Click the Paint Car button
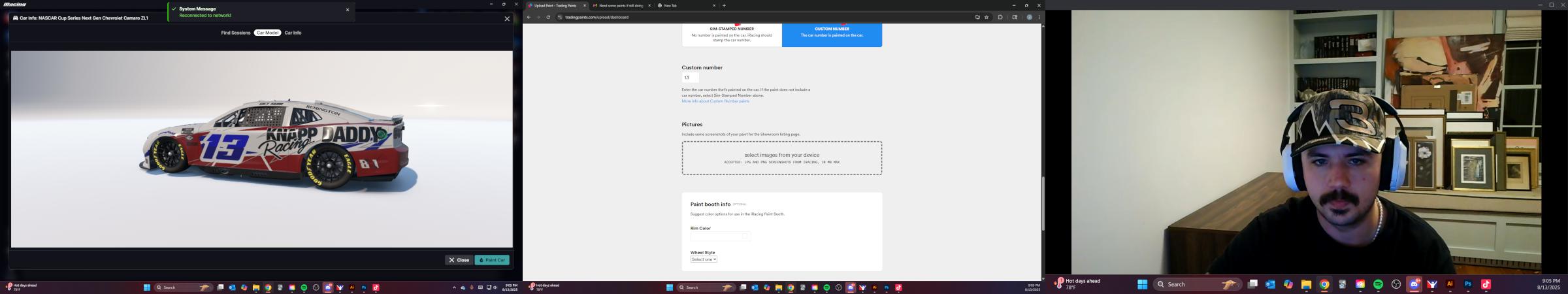 [x=492, y=260]
